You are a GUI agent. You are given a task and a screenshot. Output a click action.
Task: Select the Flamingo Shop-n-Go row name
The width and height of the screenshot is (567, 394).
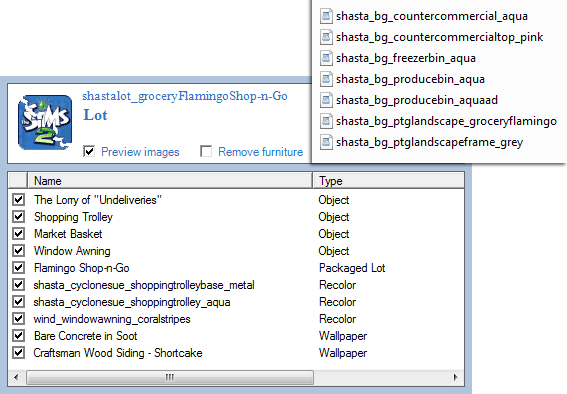[81, 268]
